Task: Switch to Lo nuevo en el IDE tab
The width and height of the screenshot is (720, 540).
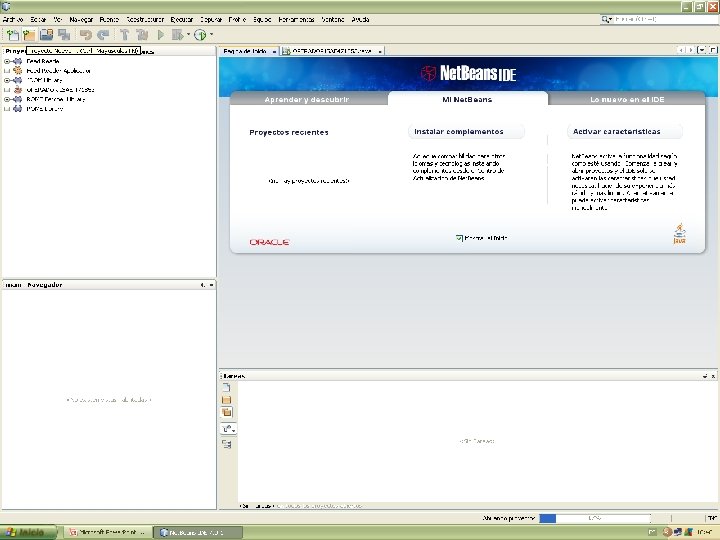Action: (627, 99)
